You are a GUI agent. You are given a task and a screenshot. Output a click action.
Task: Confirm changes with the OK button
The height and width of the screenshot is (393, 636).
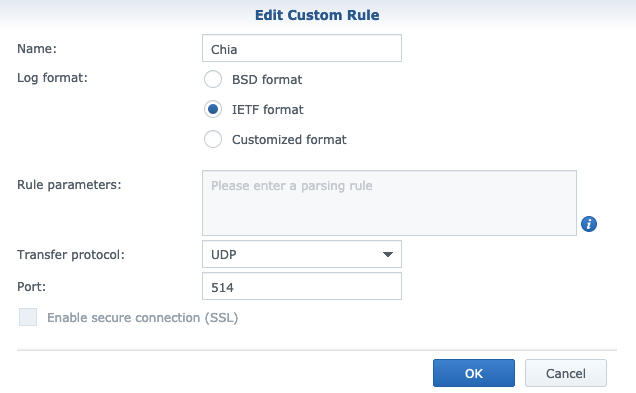click(474, 373)
